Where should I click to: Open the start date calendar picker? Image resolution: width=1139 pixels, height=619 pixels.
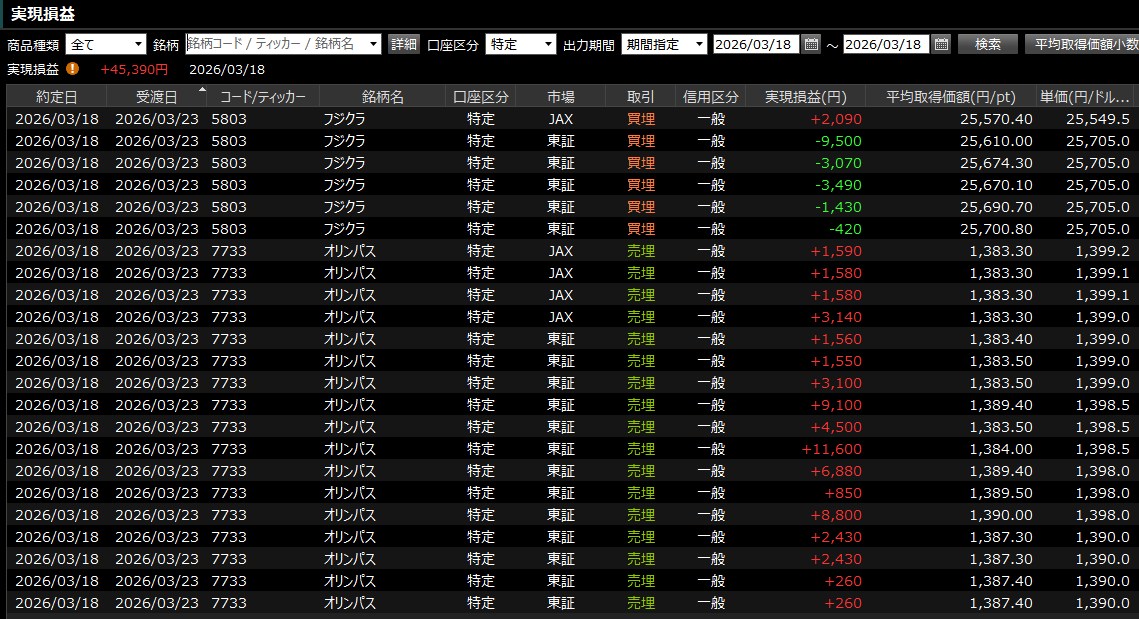point(811,44)
